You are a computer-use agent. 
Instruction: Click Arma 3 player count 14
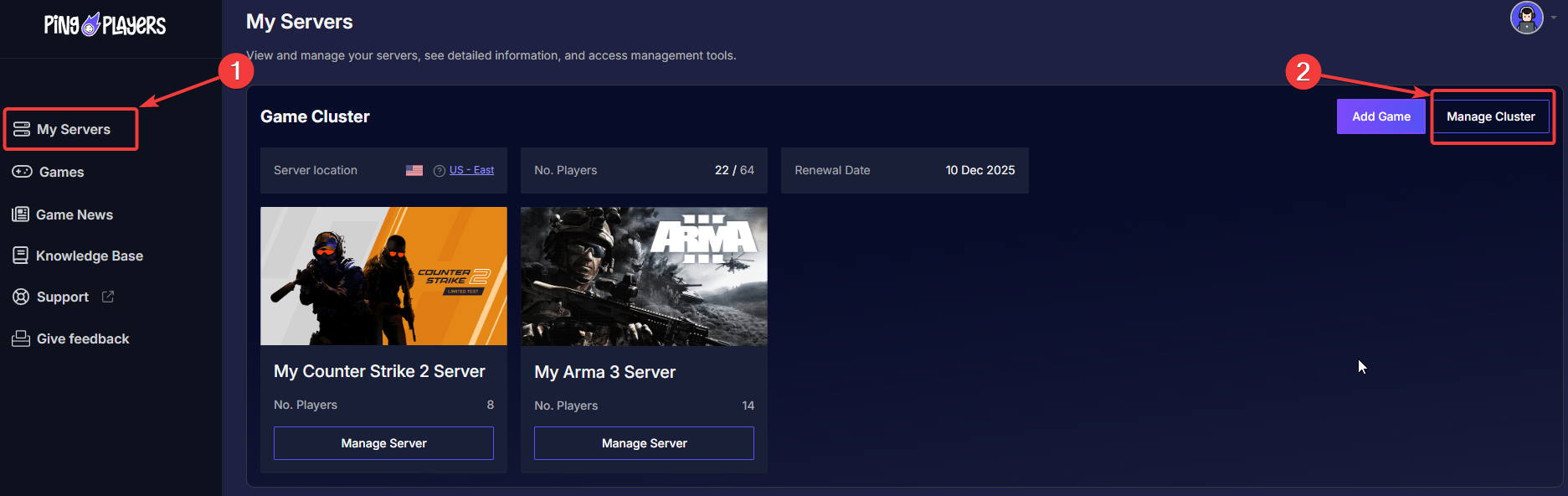click(748, 406)
